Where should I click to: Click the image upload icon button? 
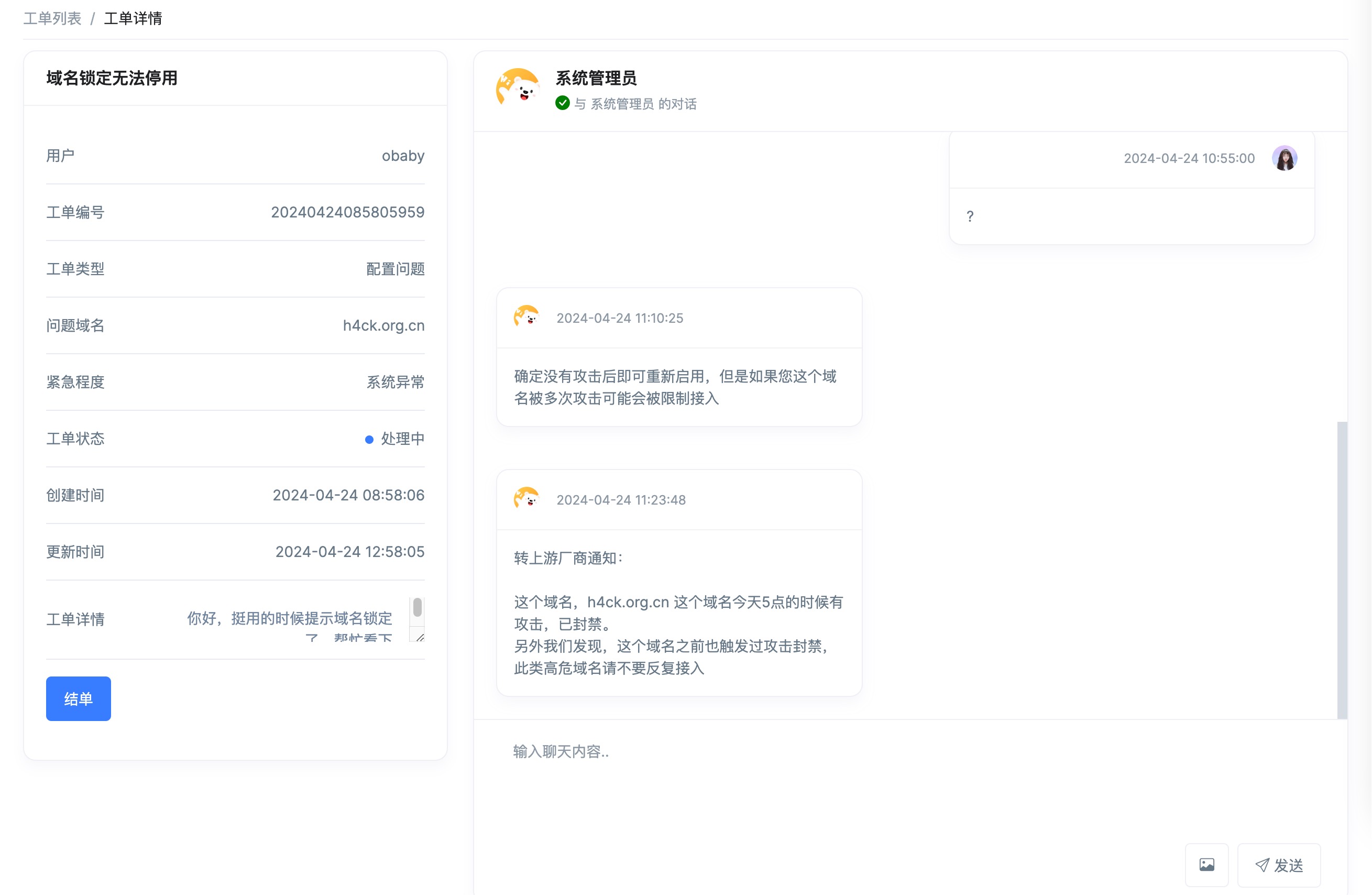point(1206,865)
